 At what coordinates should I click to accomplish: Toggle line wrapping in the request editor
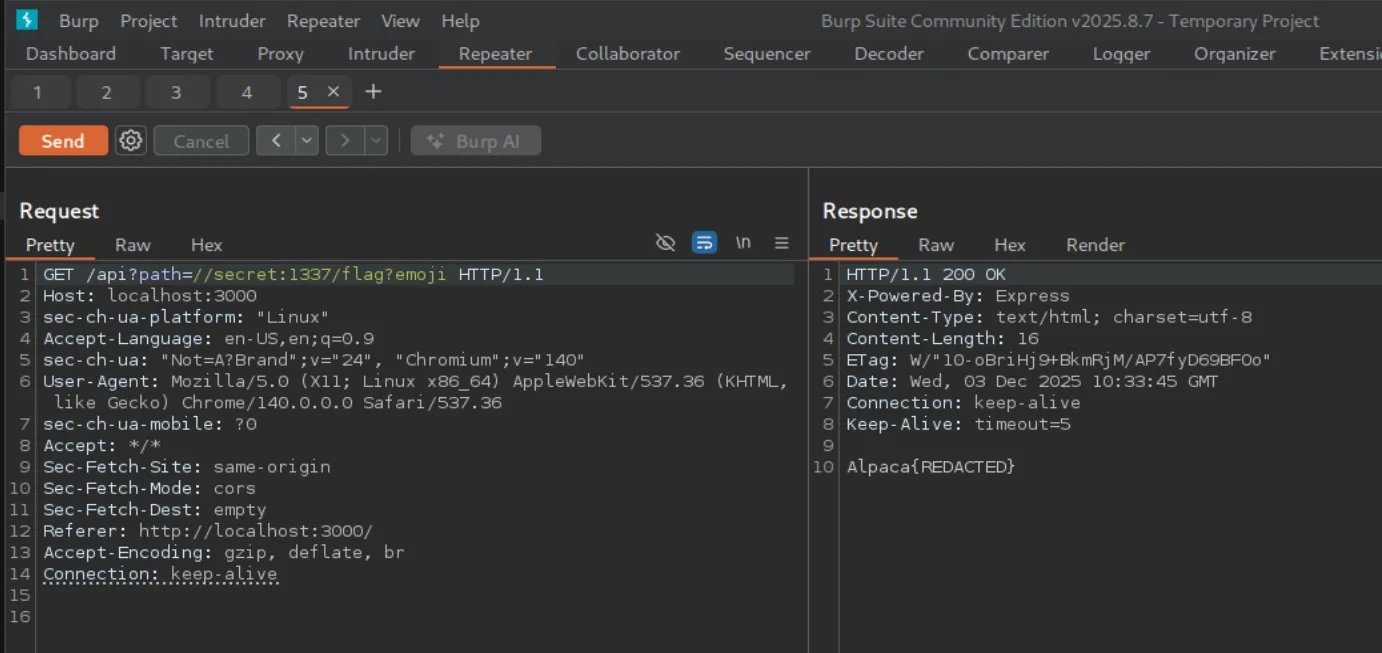point(704,243)
